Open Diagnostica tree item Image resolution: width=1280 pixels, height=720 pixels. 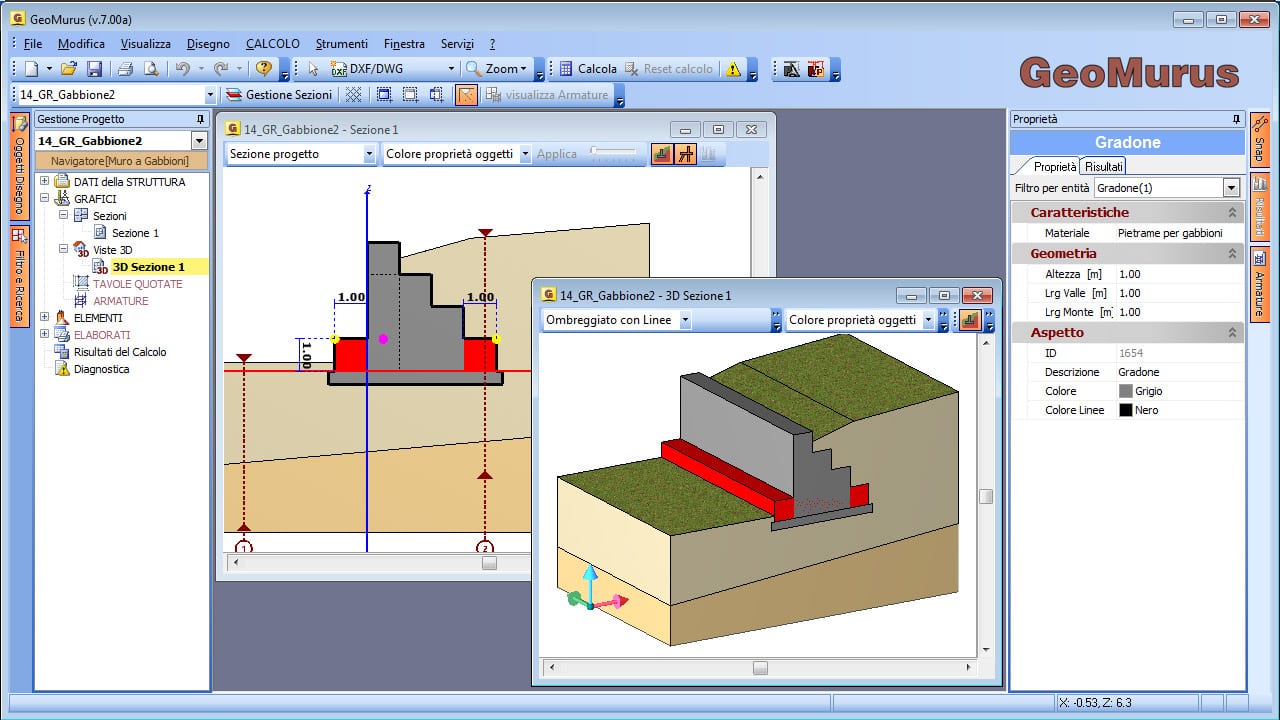101,369
